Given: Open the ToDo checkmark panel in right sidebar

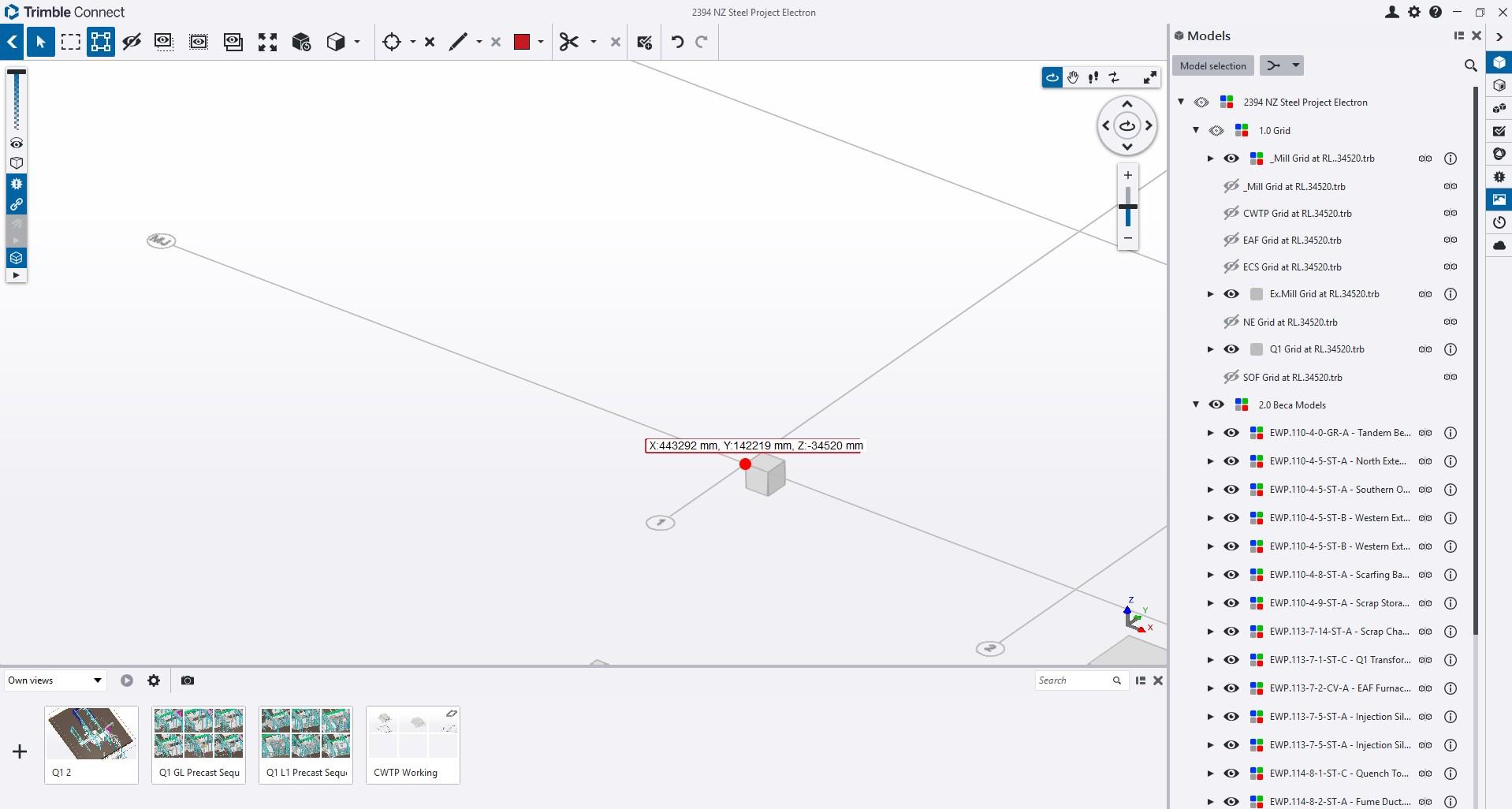Looking at the screenshot, I should (1499, 131).
